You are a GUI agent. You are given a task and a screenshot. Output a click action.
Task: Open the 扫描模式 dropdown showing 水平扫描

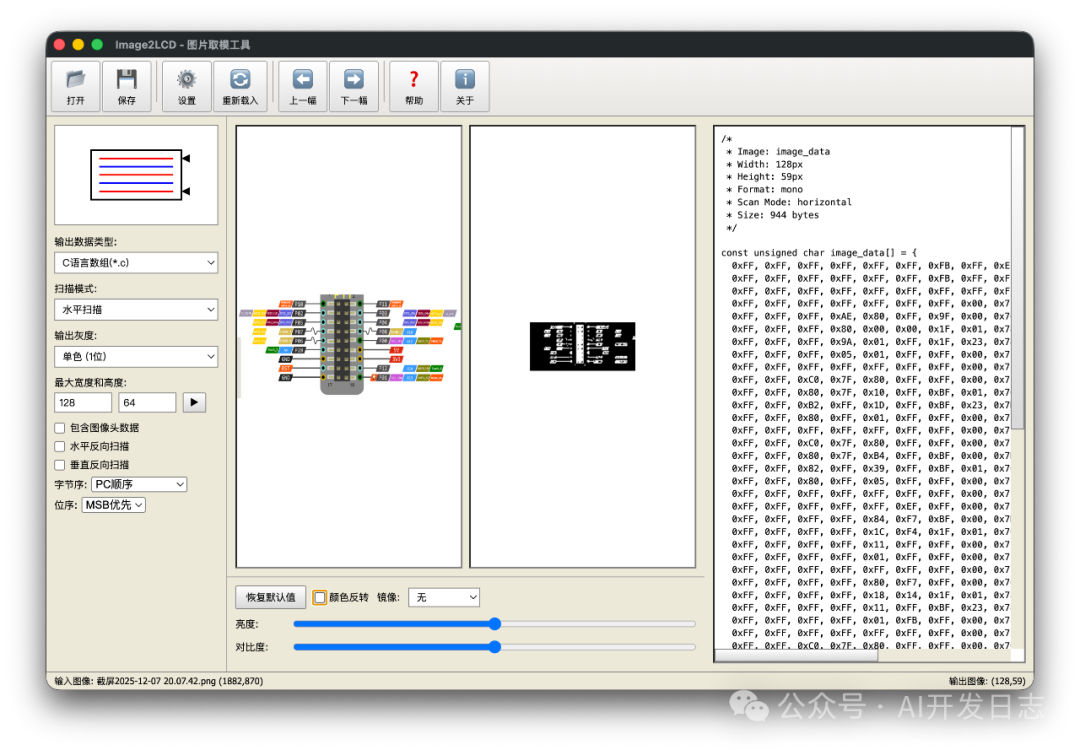pyautogui.click(x=136, y=310)
